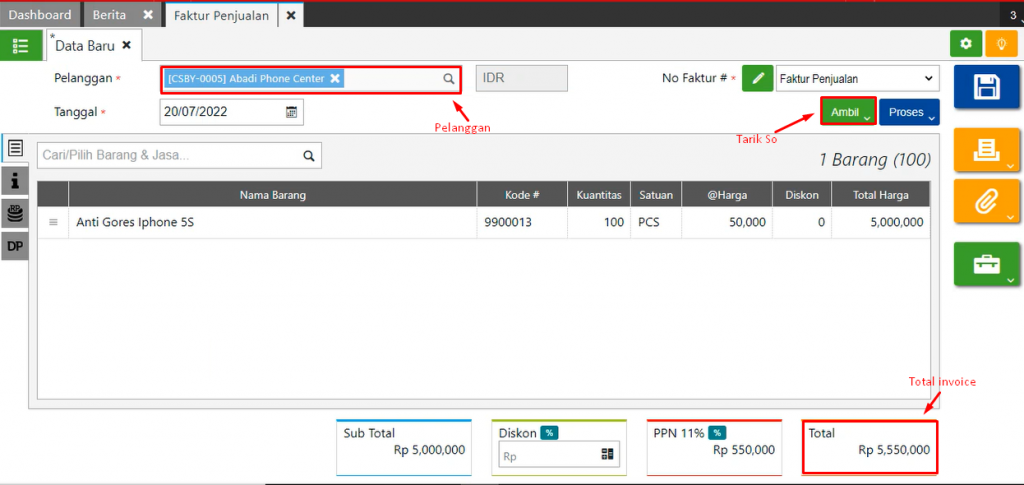Image resolution: width=1024 pixels, height=485 pixels.
Task: Select the item details list side tab
Action: point(15,148)
